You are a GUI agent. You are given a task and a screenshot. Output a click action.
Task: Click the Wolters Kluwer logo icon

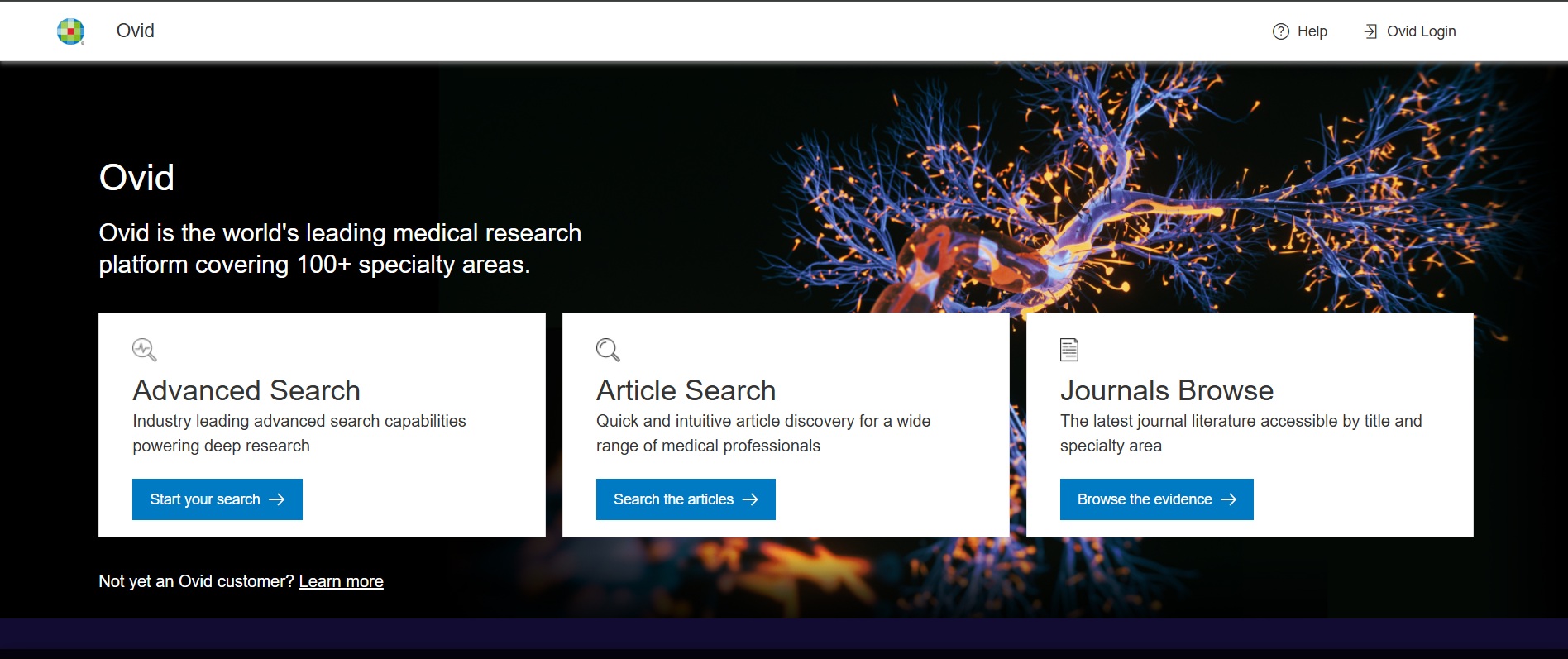click(70, 31)
